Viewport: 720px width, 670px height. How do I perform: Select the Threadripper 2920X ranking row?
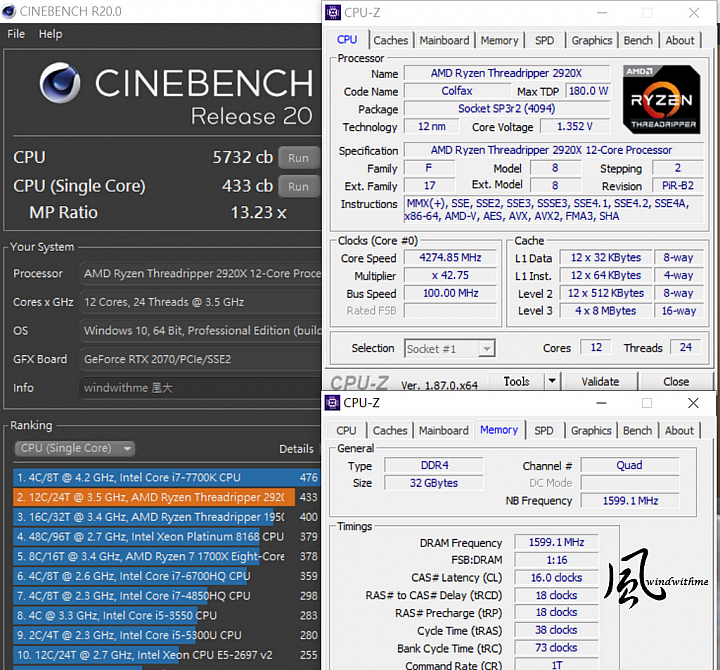coord(166,497)
